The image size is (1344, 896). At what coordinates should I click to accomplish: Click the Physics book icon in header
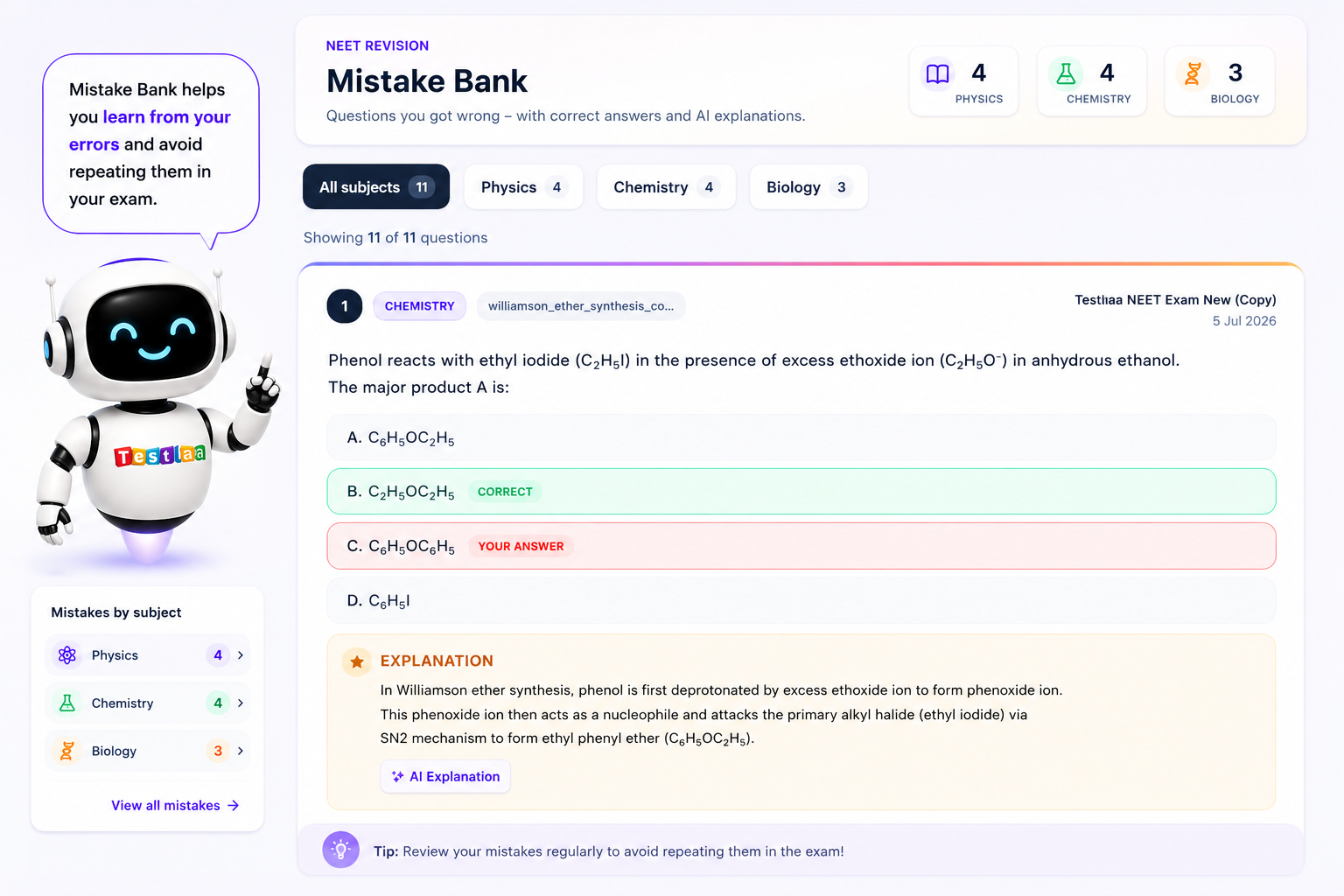937,74
